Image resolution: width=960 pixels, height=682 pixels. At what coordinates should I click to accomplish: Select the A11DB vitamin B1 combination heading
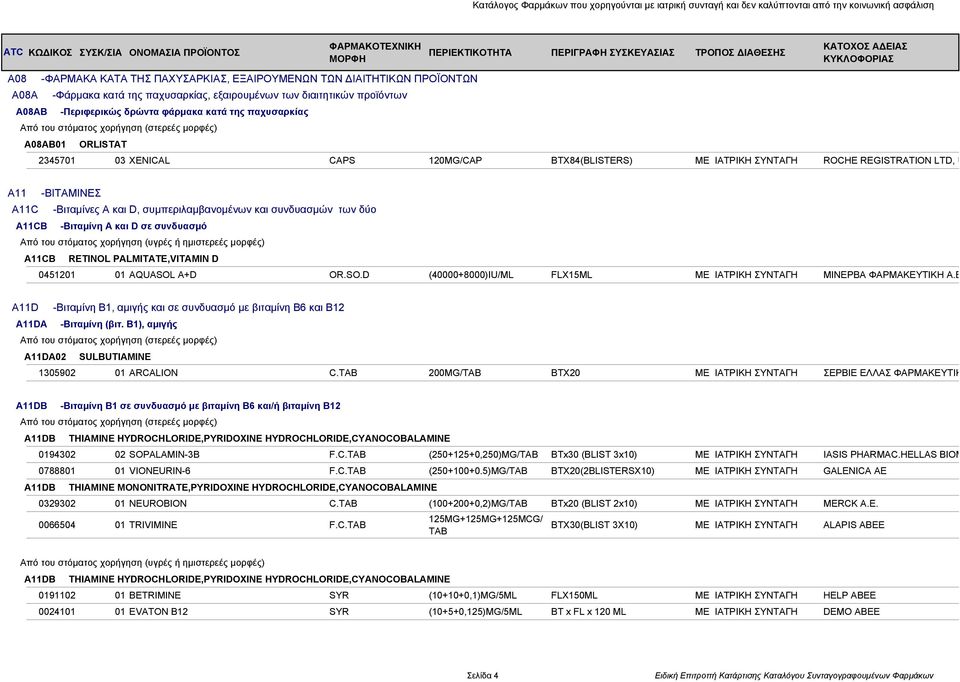point(178,406)
